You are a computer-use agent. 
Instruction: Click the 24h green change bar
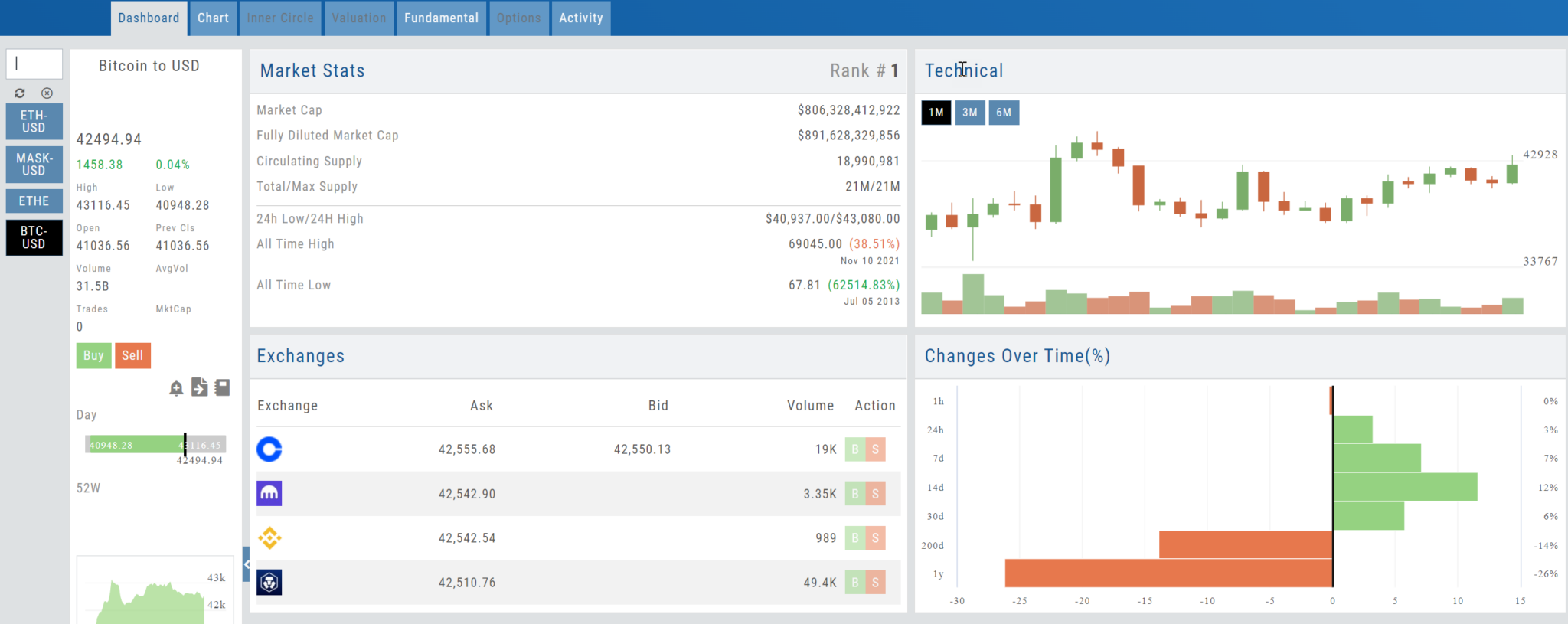[1352, 430]
